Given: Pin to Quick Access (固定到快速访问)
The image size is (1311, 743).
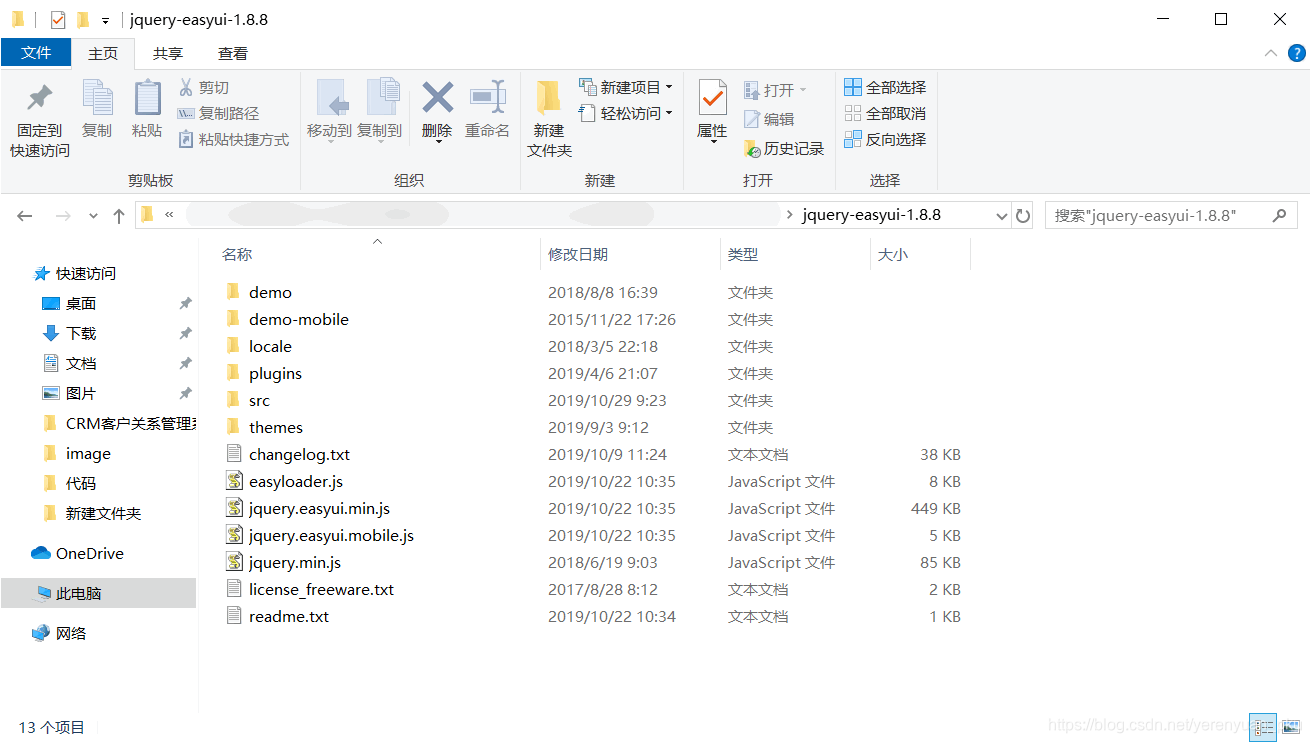Looking at the screenshot, I should 40,119.
